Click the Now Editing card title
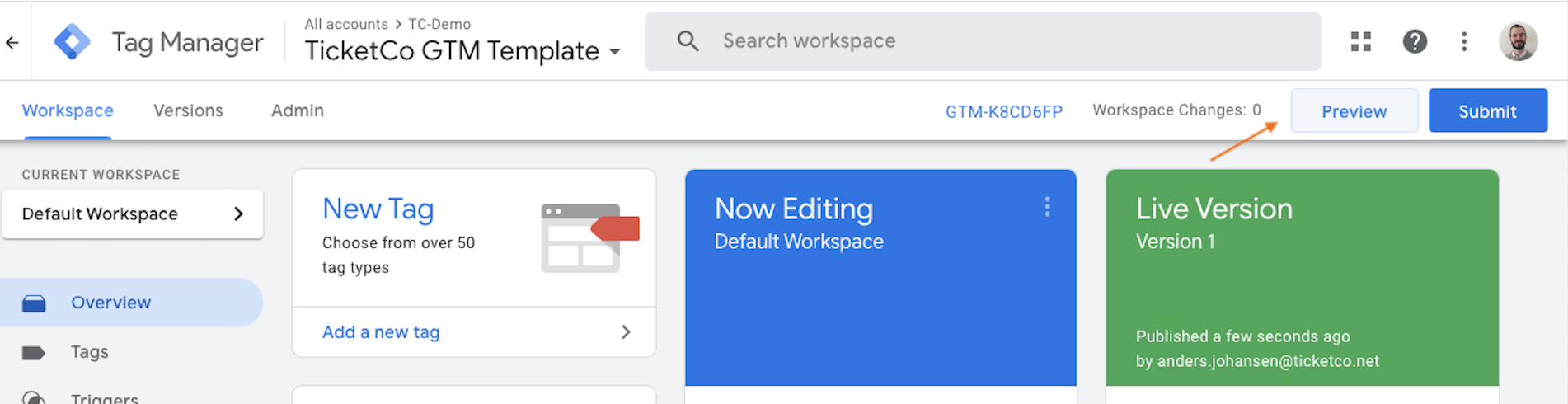The image size is (1568, 404). (793, 209)
